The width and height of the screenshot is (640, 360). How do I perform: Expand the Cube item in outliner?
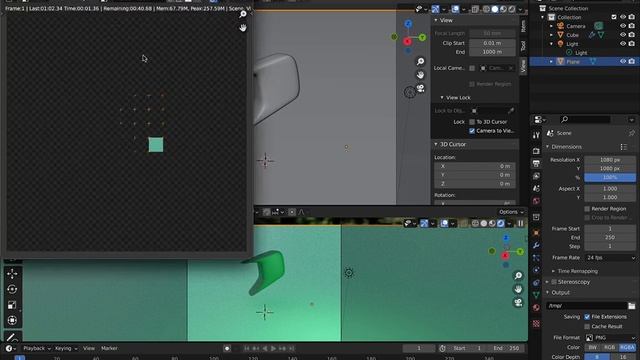(551, 35)
